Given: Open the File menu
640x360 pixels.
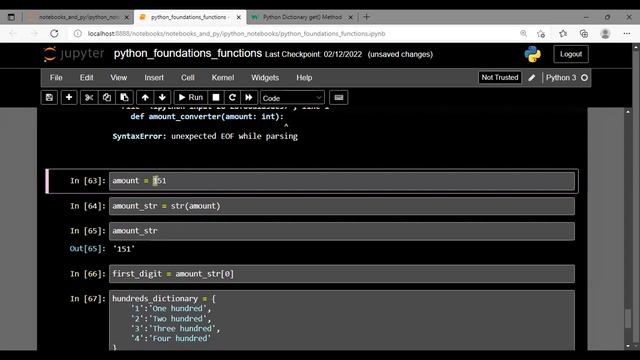Looking at the screenshot, I should (56, 78).
